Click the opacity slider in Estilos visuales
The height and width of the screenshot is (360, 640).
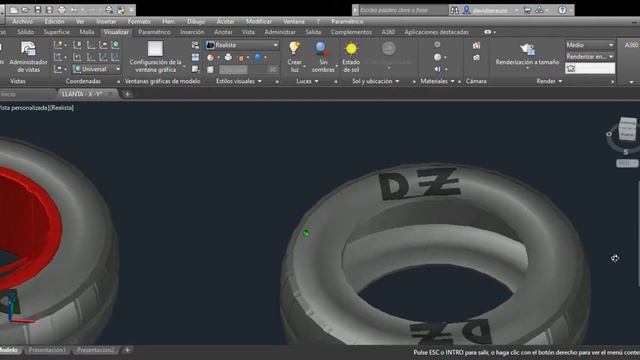coord(248,69)
